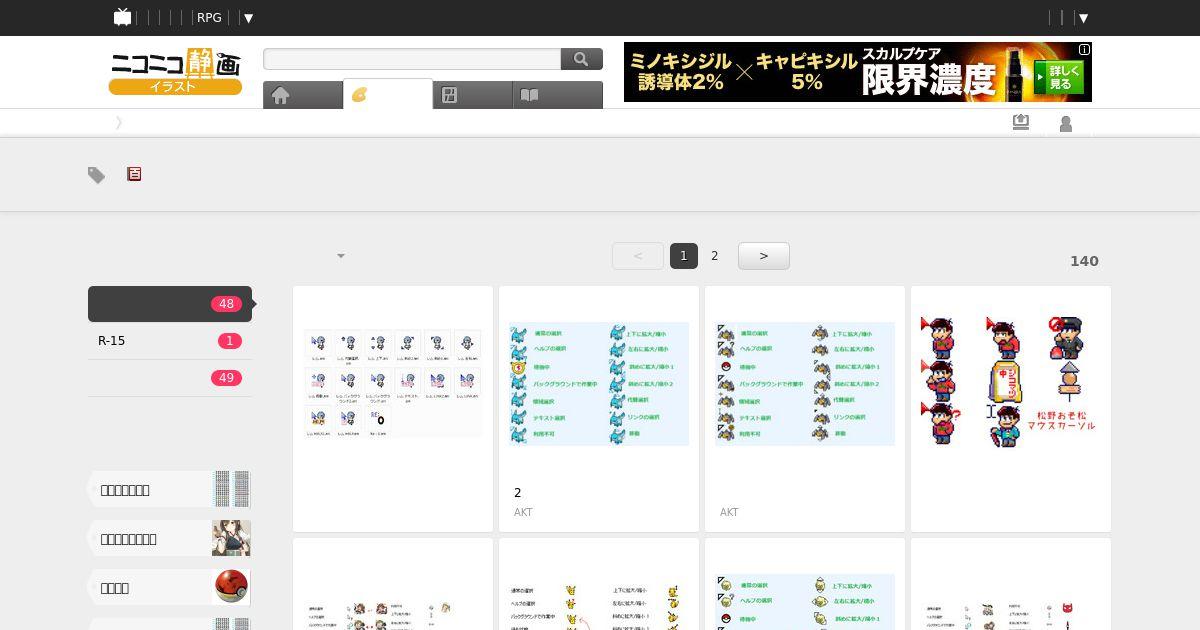Image resolution: width=1200 pixels, height=630 pixels.
Task: Filter results by R-15
Action: click(x=170, y=341)
